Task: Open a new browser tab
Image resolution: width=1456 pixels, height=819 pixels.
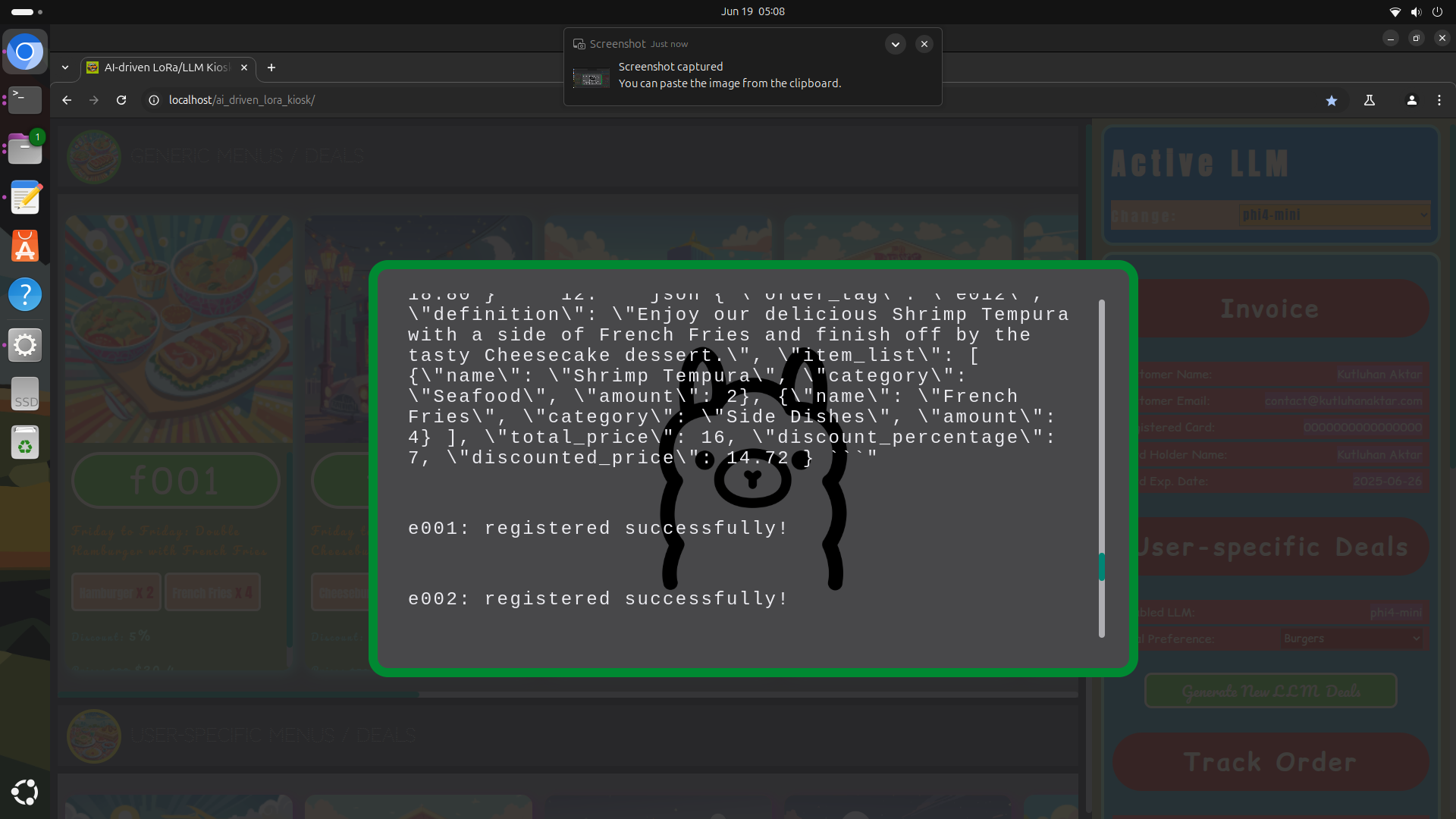Action: point(271,67)
